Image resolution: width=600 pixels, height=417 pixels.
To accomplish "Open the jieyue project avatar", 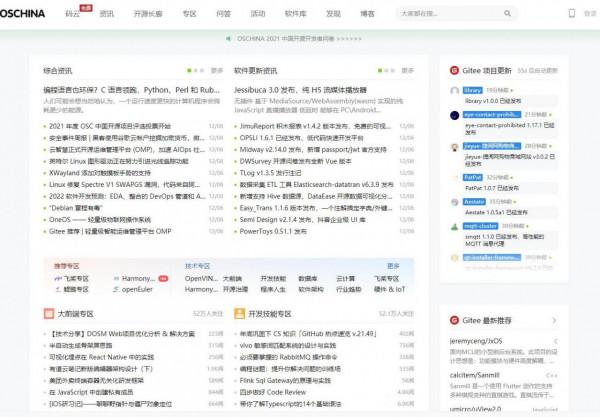I will coord(455,147).
